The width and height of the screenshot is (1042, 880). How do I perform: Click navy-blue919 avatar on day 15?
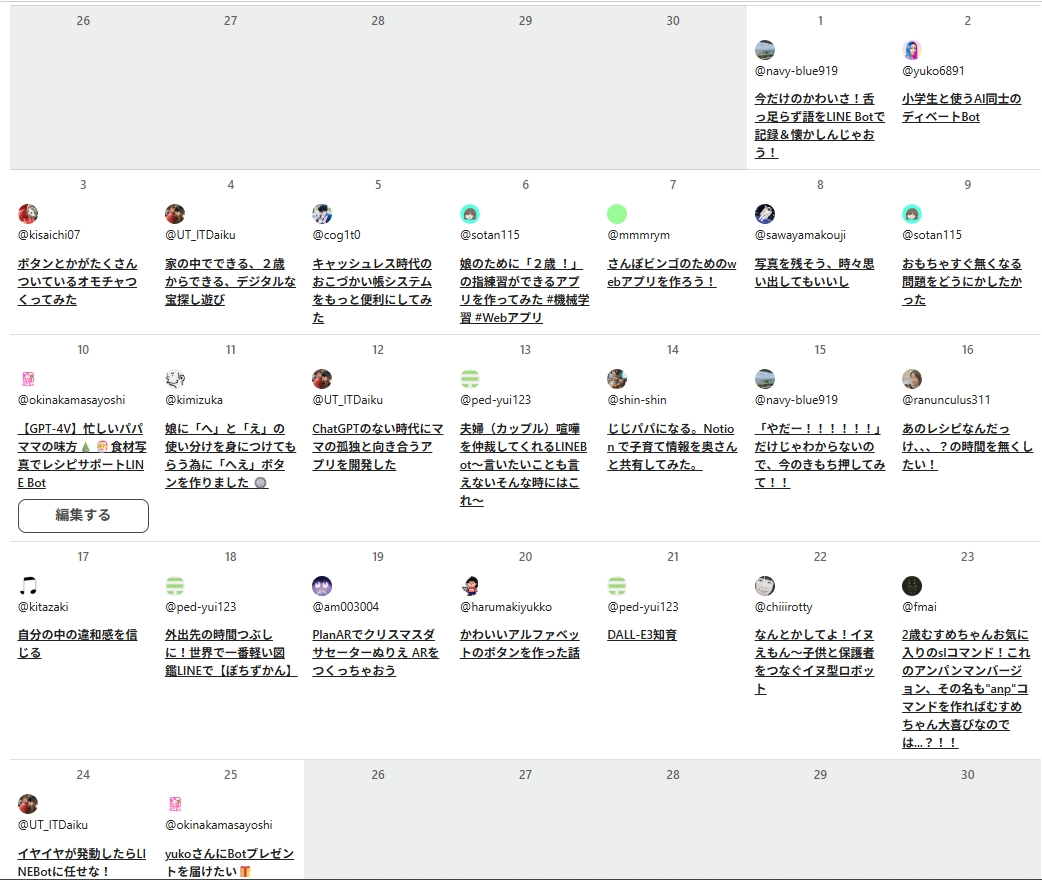click(765, 379)
